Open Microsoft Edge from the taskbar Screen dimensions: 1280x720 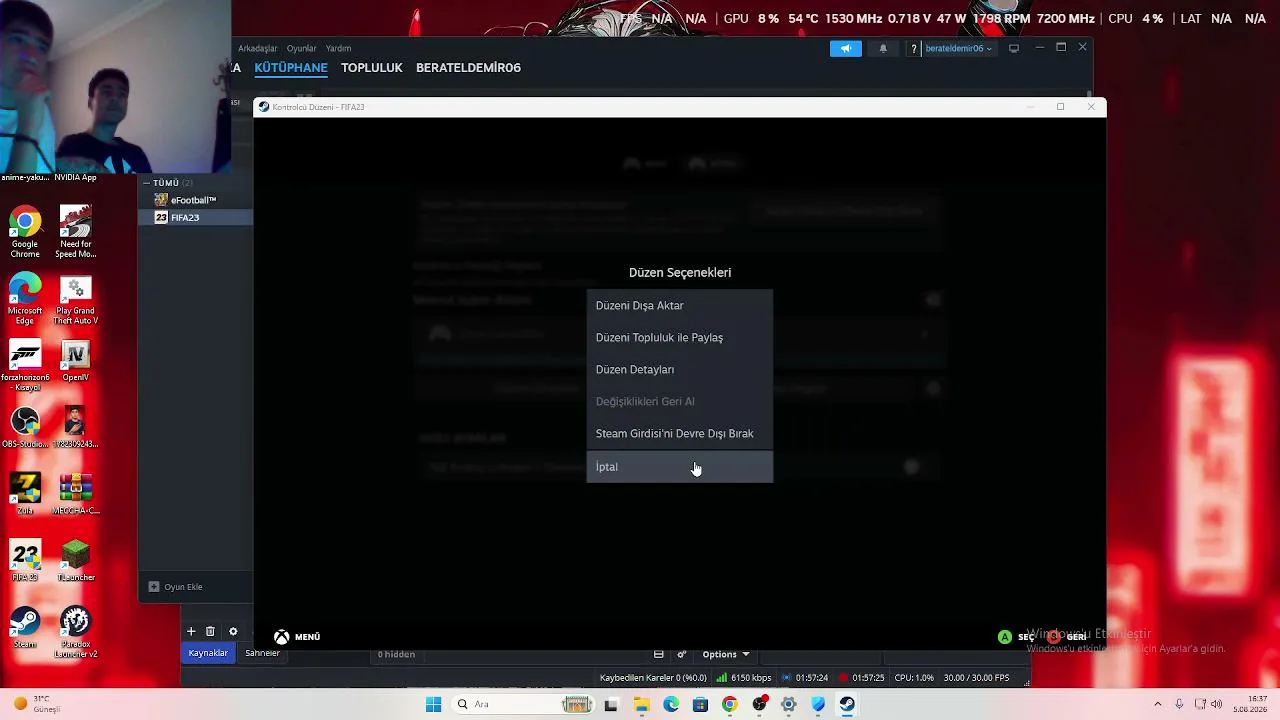click(671, 705)
